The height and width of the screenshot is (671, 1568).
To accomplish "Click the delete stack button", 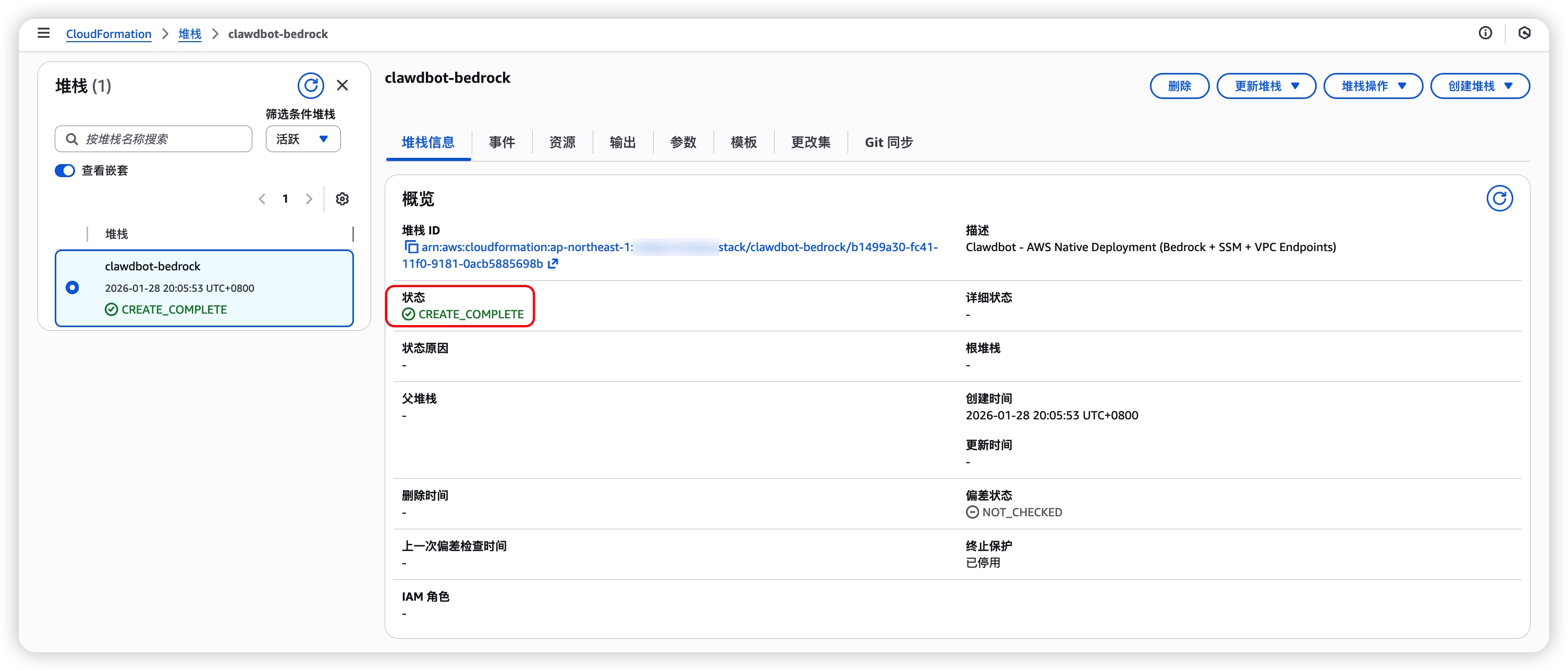I will [x=1179, y=86].
